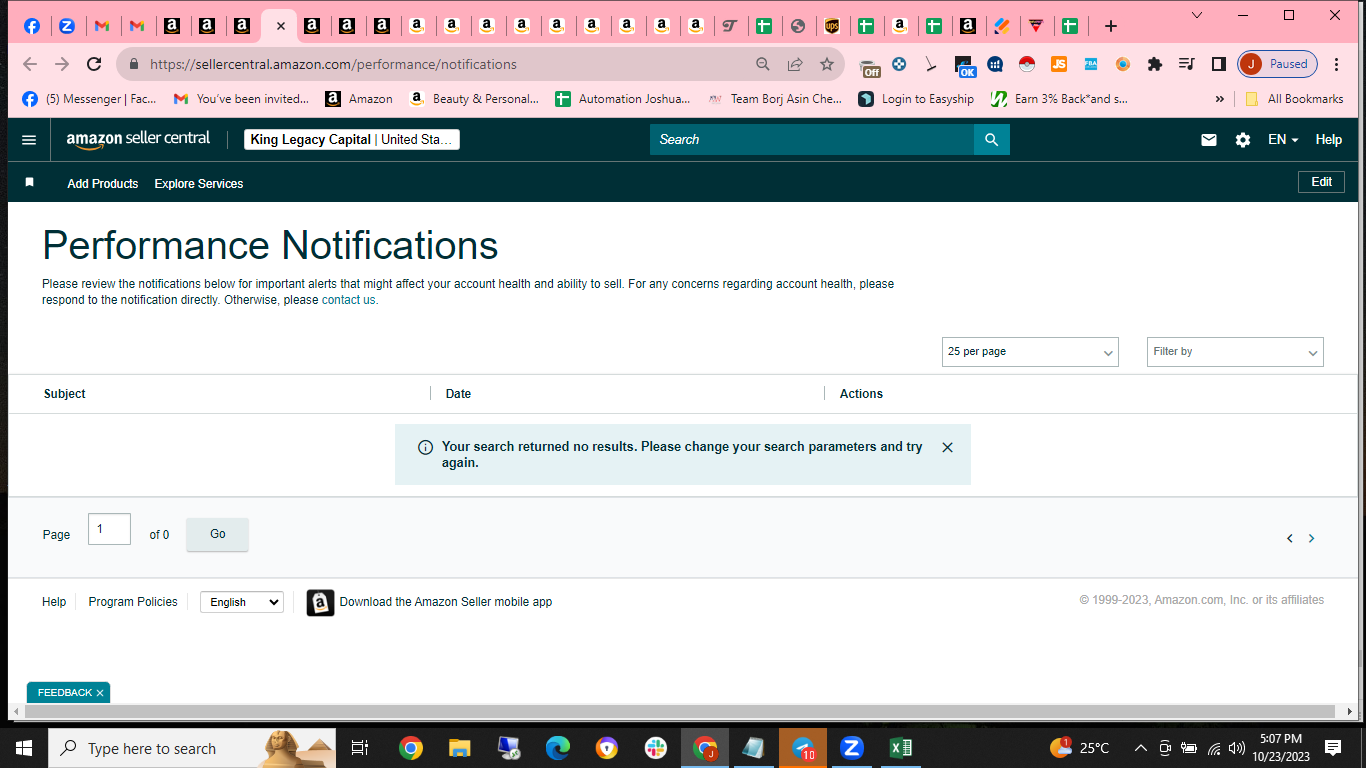Screen dimensions: 1366x768
Task: Open the Program Policies footer link
Action: point(133,602)
